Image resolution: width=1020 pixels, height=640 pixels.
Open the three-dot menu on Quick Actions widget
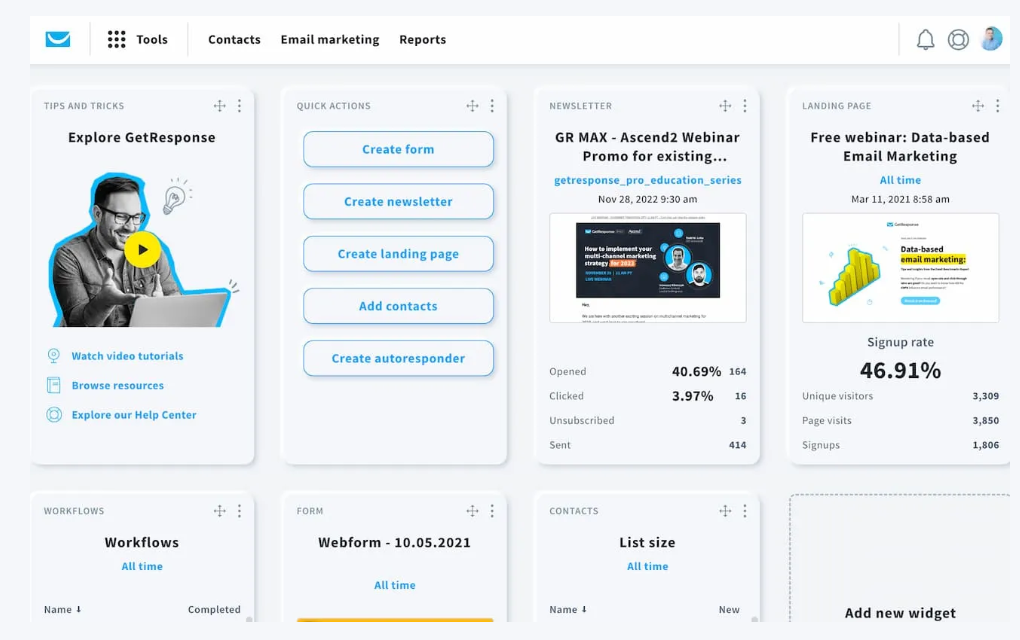(492, 106)
